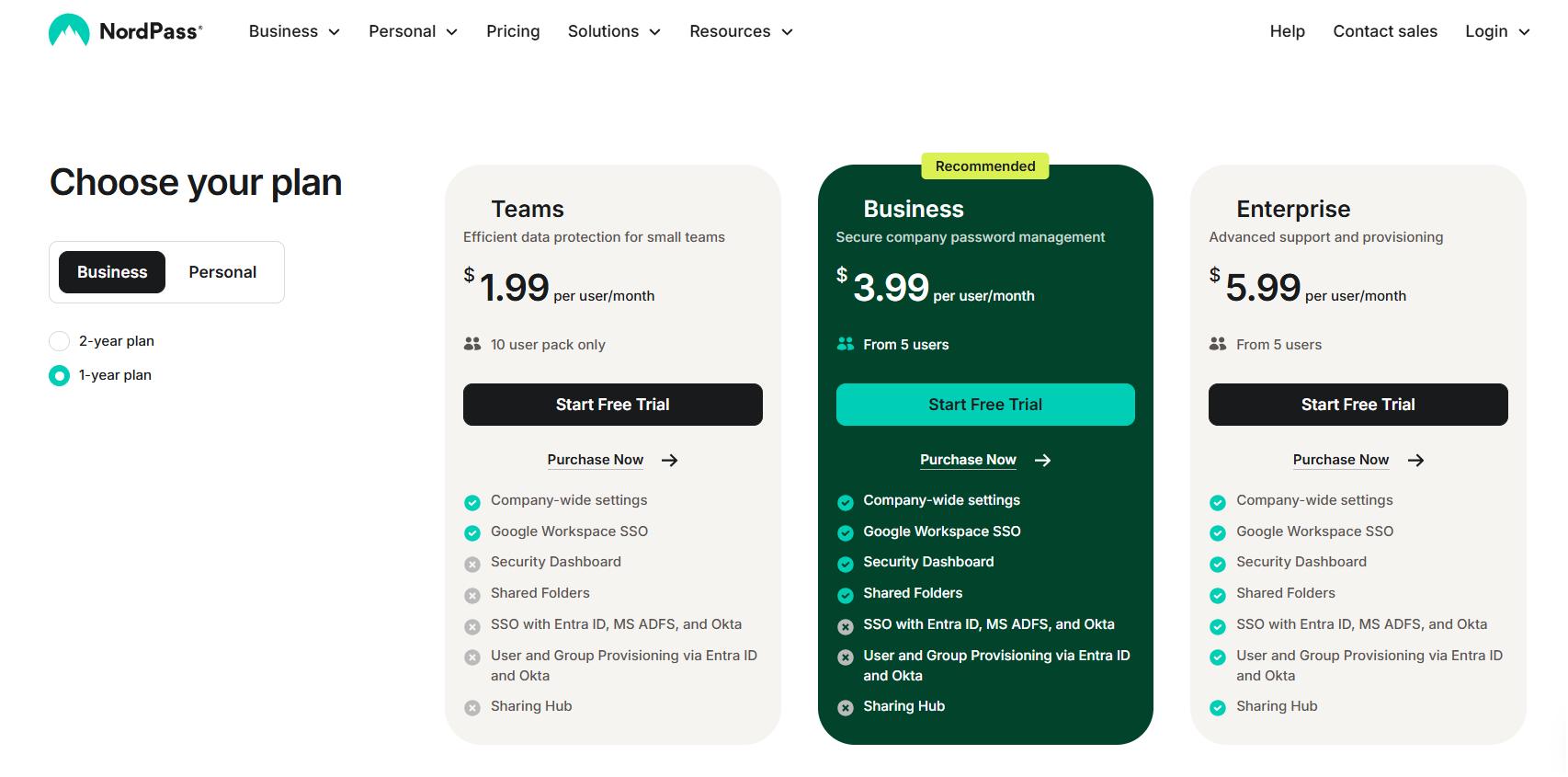The height and width of the screenshot is (777, 1568).
Task: Click the check icon beside Enterprise Sharing Hub
Action: [1218, 708]
